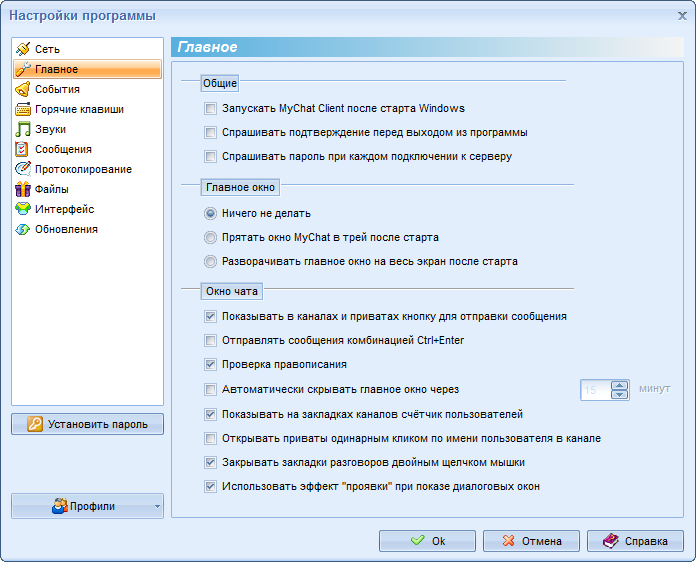Select Обновления in the sidebar
The height and width of the screenshot is (562, 696).
pyautogui.click(x=87, y=229)
